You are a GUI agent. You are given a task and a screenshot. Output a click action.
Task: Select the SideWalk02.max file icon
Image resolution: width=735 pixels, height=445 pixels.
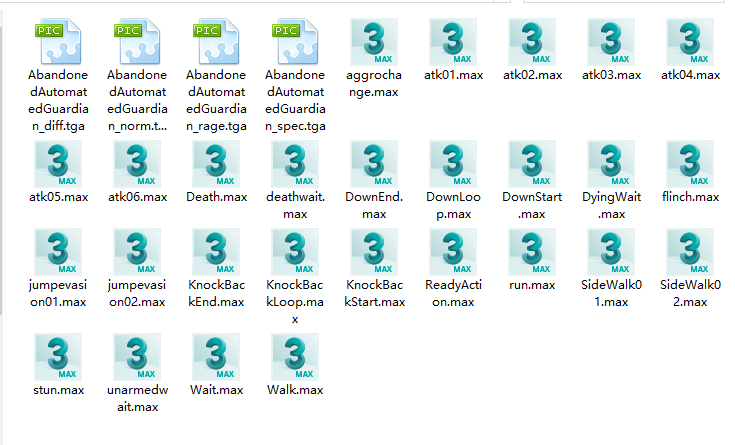(x=690, y=252)
